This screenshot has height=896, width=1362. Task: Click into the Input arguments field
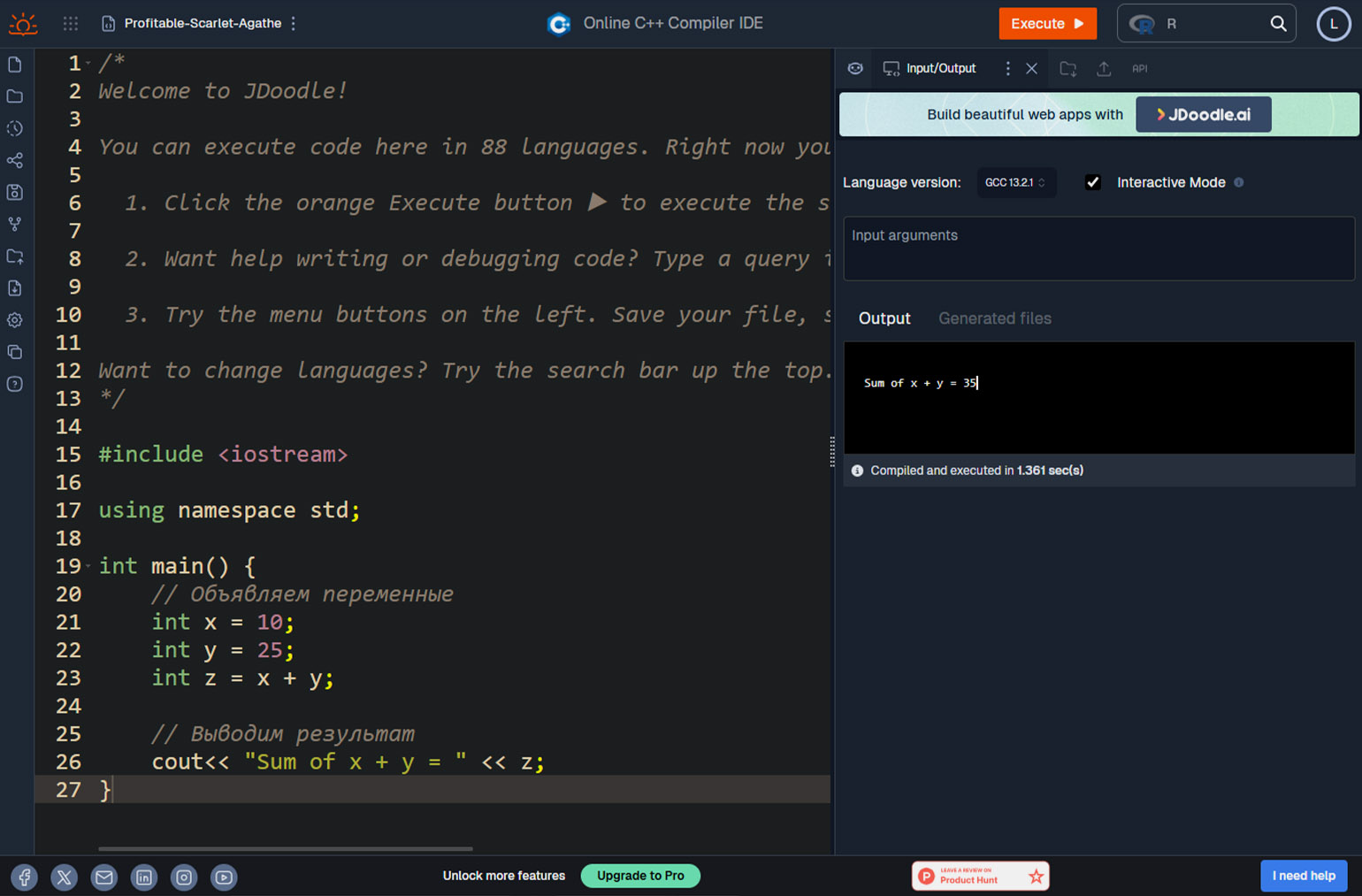pyautogui.click(x=1098, y=249)
